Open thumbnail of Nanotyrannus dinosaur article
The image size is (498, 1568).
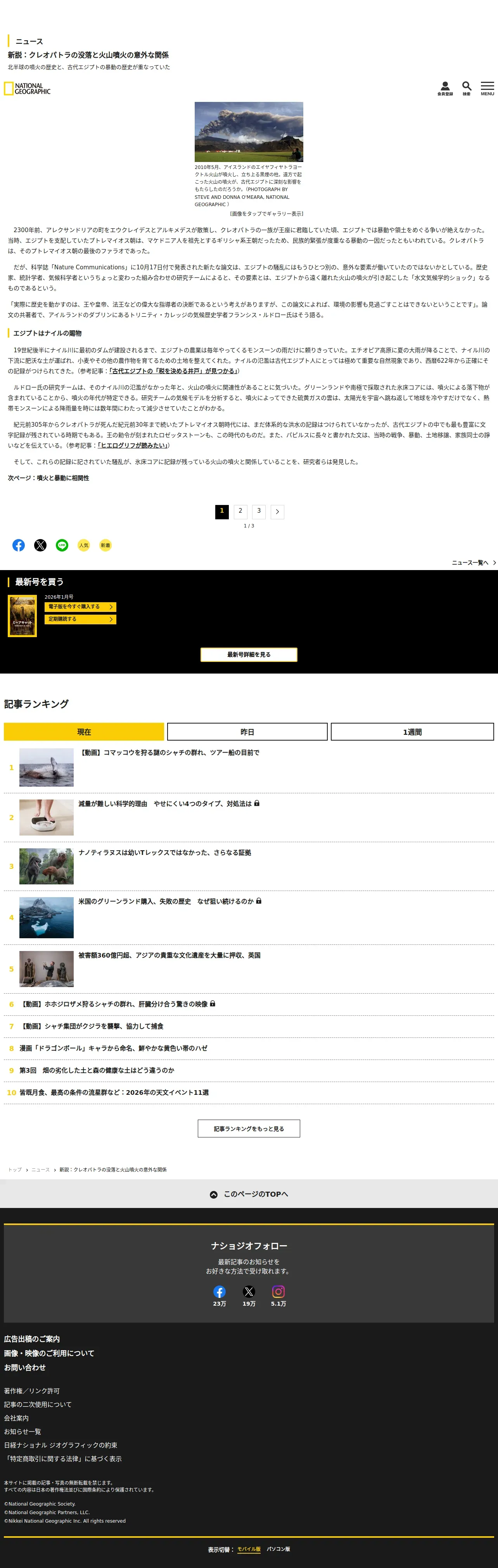click(x=46, y=866)
